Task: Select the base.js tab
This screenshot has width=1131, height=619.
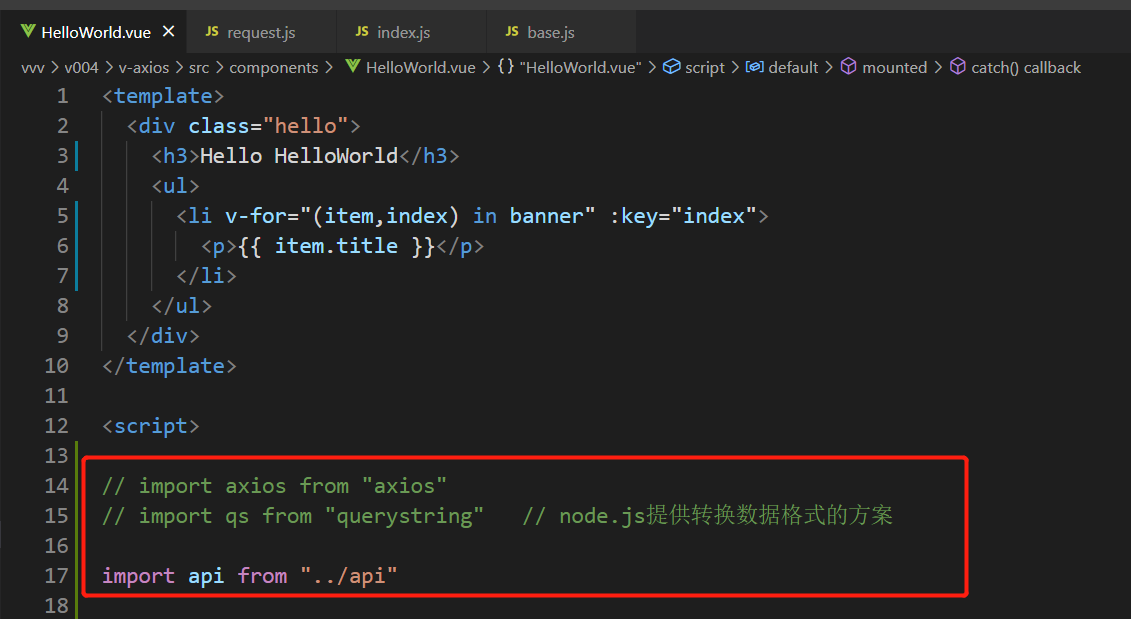Action: tap(550, 32)
